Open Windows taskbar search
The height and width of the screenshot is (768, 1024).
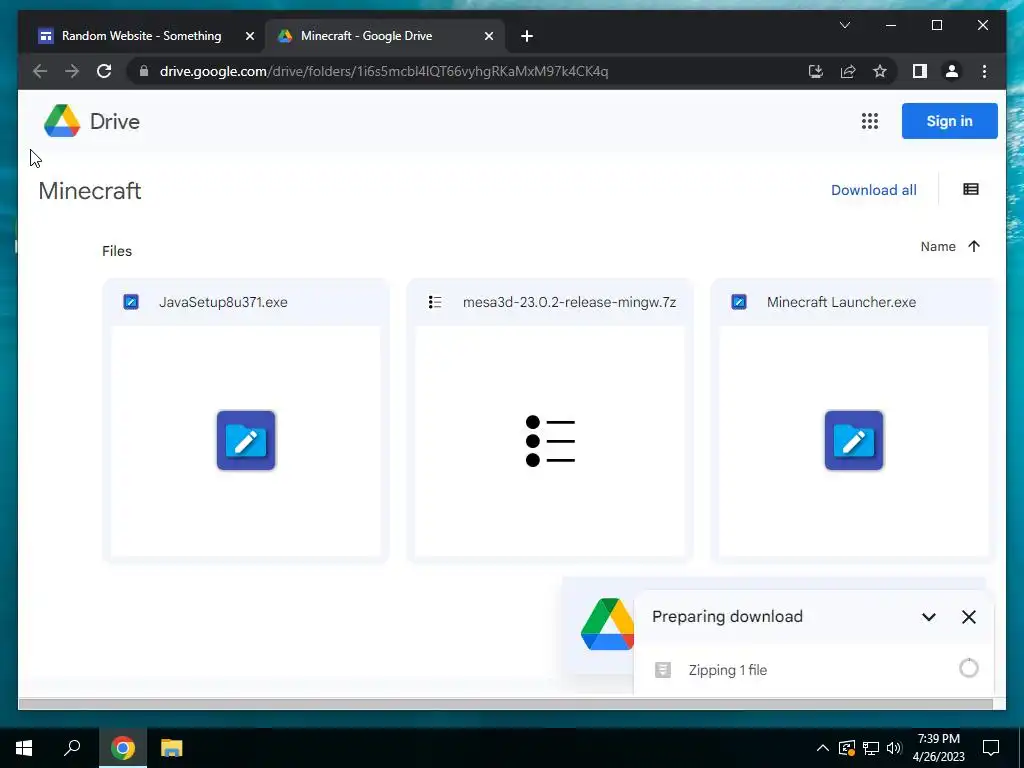(72, 748)
